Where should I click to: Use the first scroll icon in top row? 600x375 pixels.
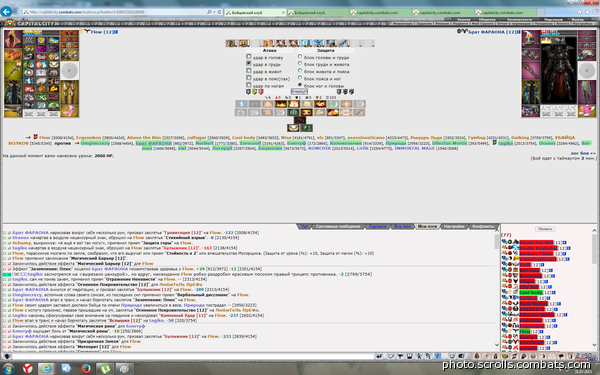pyautogui.click(x=231, y=43)
